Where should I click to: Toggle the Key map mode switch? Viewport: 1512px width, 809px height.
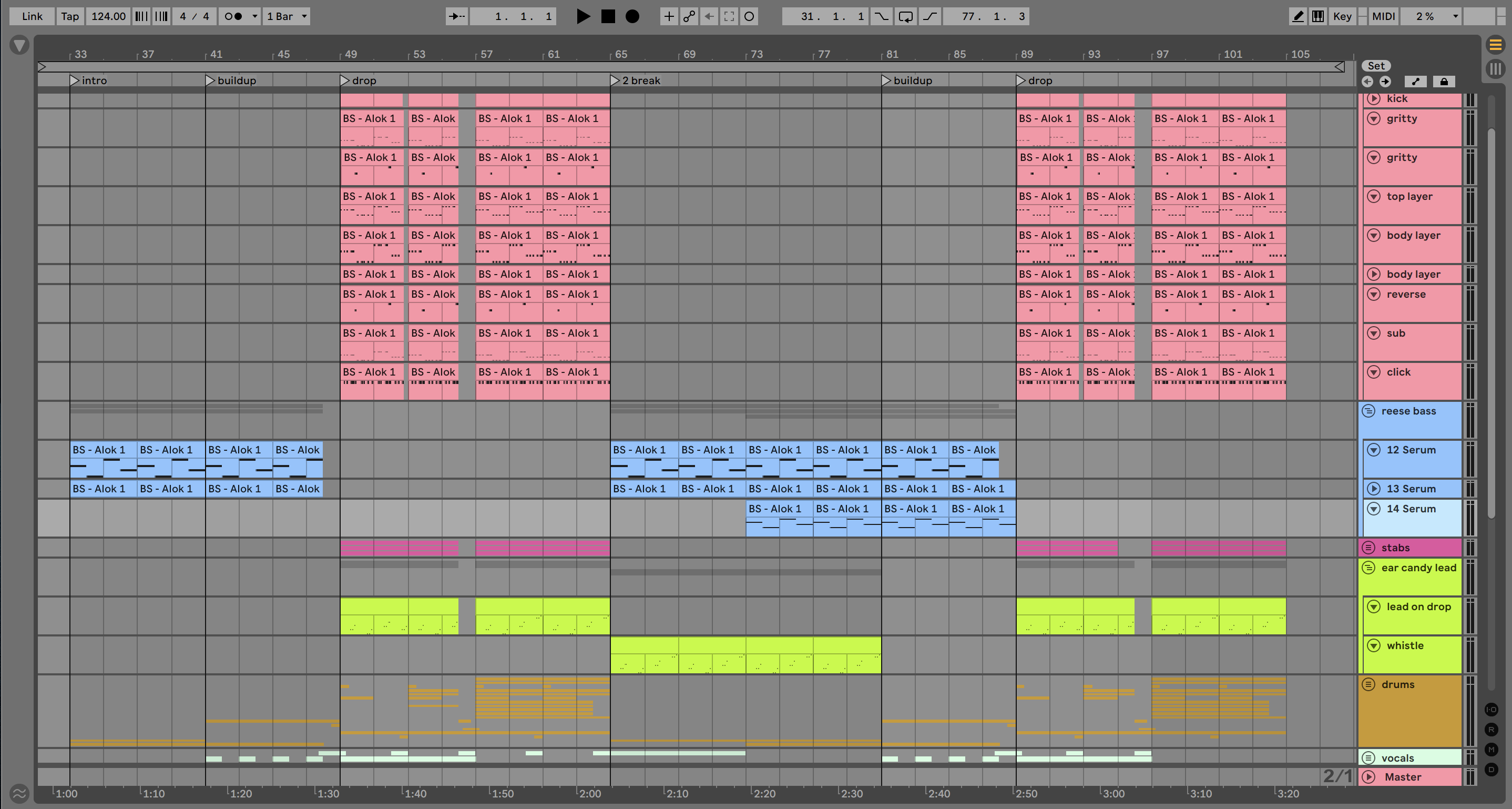1342,16
